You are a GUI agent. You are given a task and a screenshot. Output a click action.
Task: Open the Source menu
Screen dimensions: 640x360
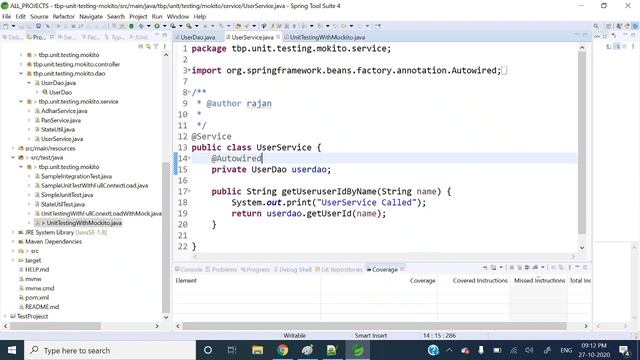39,16
